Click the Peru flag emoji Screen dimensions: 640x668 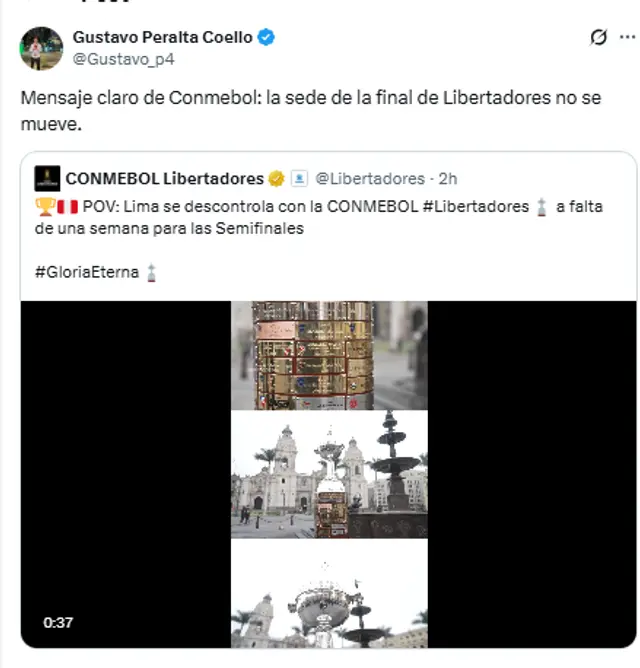pos(67,207)
